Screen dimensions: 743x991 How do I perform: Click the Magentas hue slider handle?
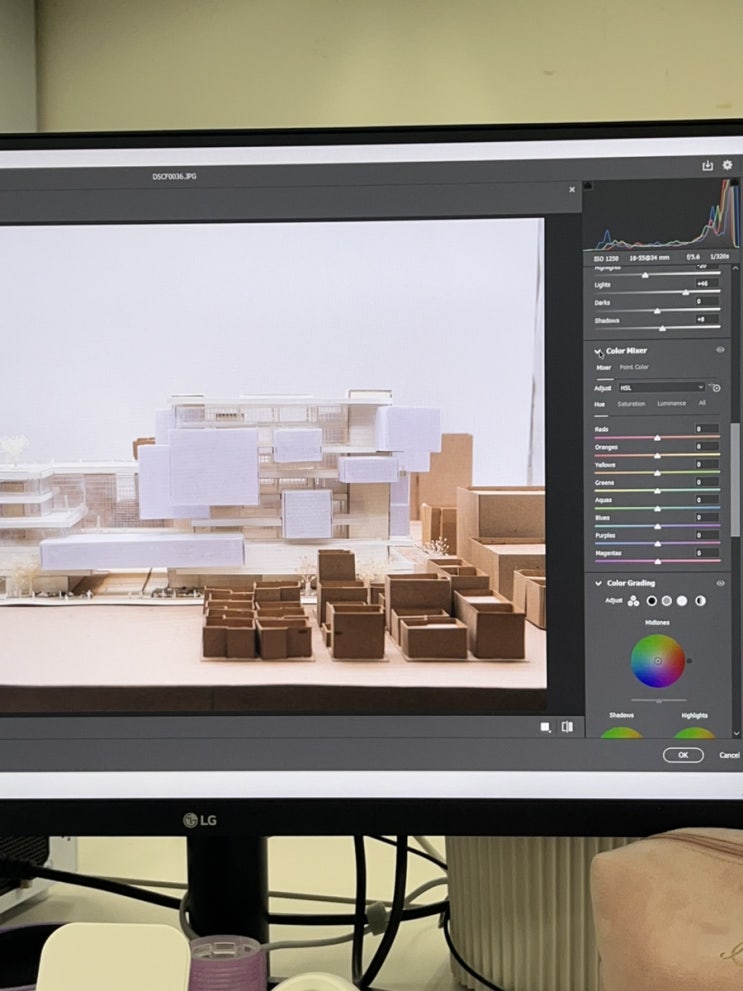click(657, 561)
